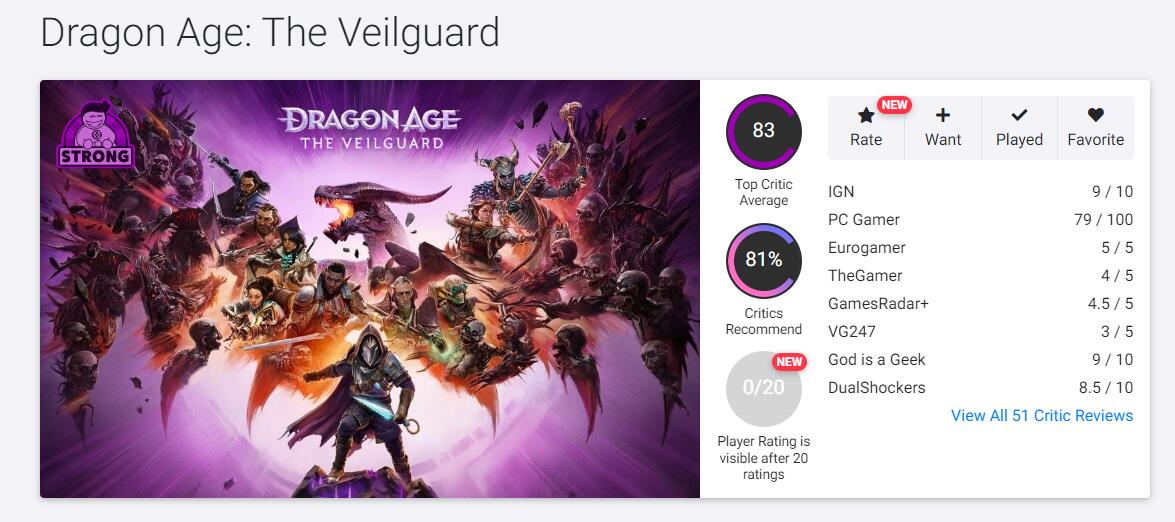Open the PC Gamer review
Screen dimensions: 1175x522
[x=864, y=220]
